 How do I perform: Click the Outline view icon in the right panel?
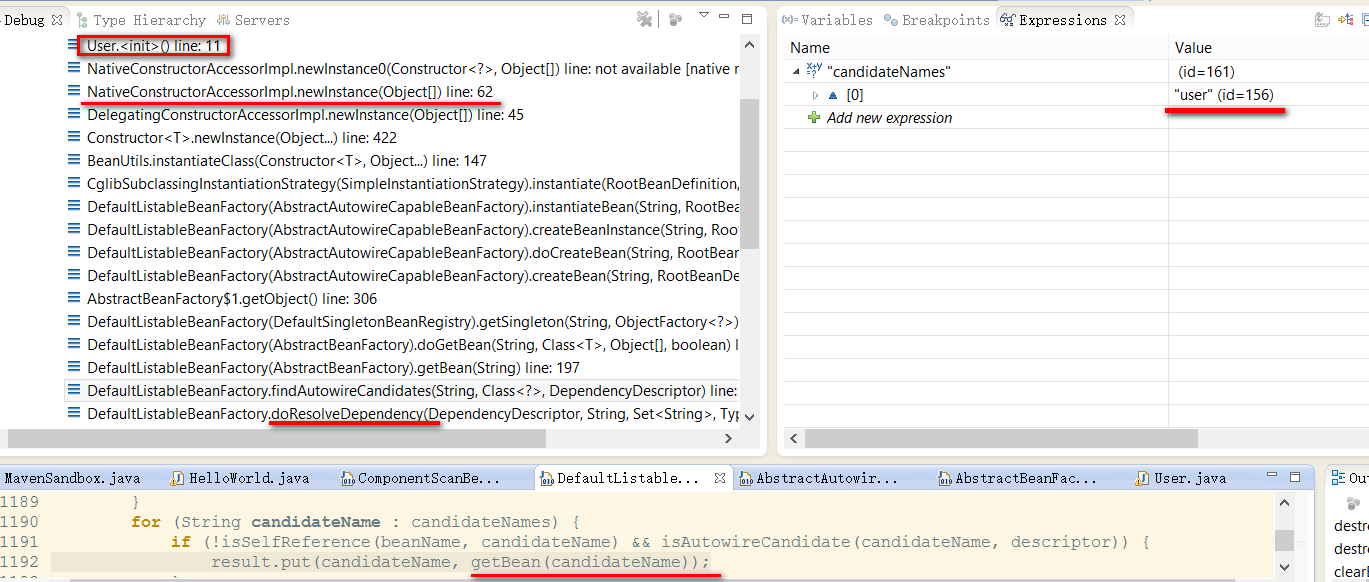1339,478
